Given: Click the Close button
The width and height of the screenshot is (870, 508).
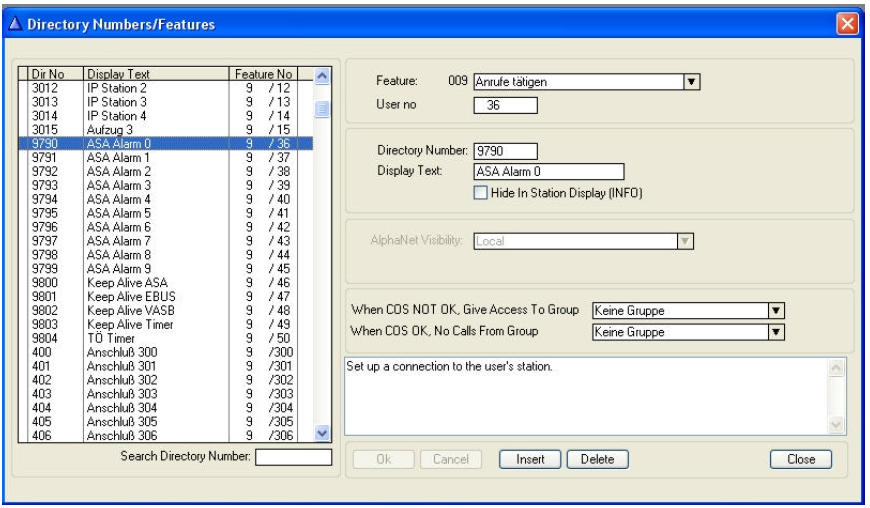Looking at the screenshot, I should [801, 459].
